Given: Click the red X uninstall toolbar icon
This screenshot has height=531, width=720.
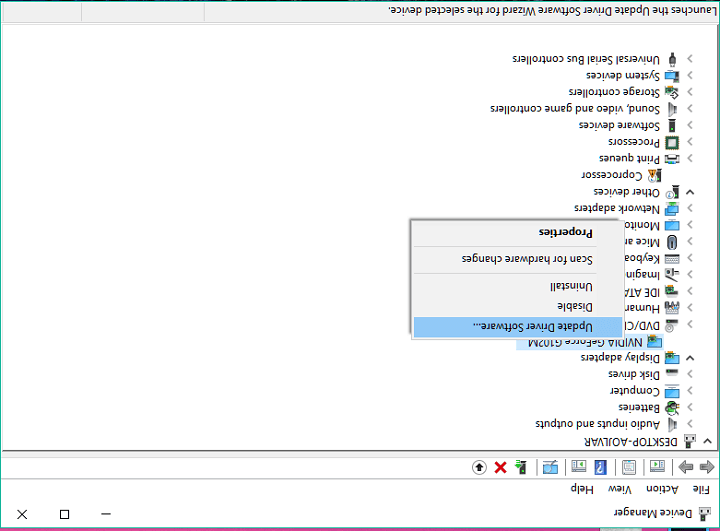Looking at the screenshot, I should [x=501, y=468].
